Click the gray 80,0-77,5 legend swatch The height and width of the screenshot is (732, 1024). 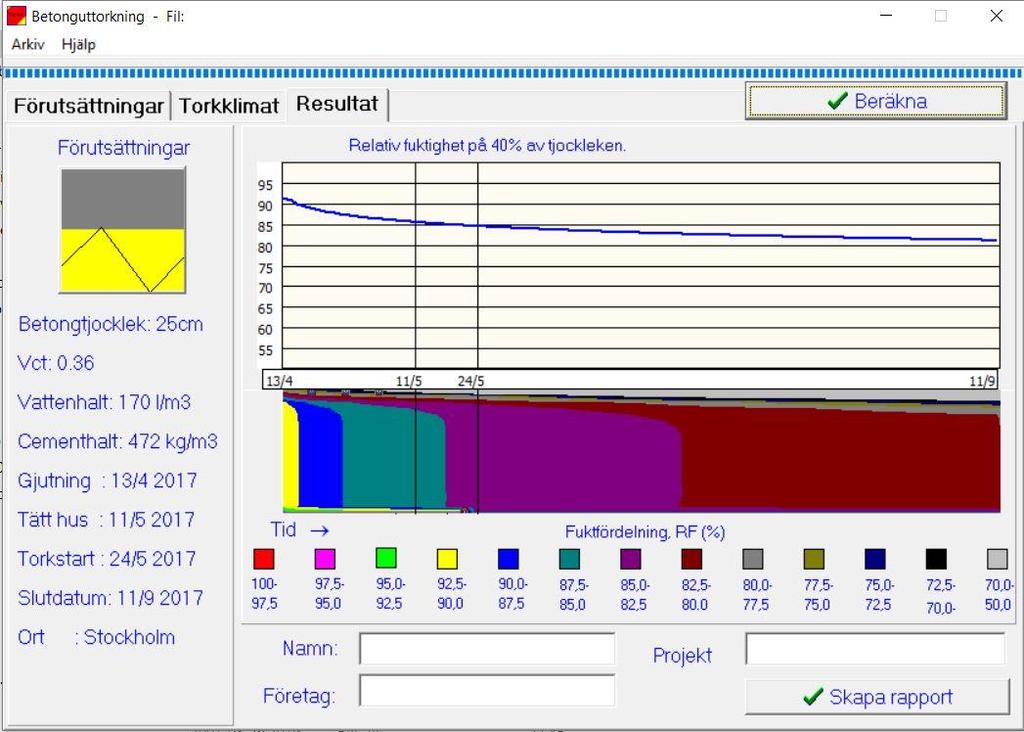coord(753,559)
